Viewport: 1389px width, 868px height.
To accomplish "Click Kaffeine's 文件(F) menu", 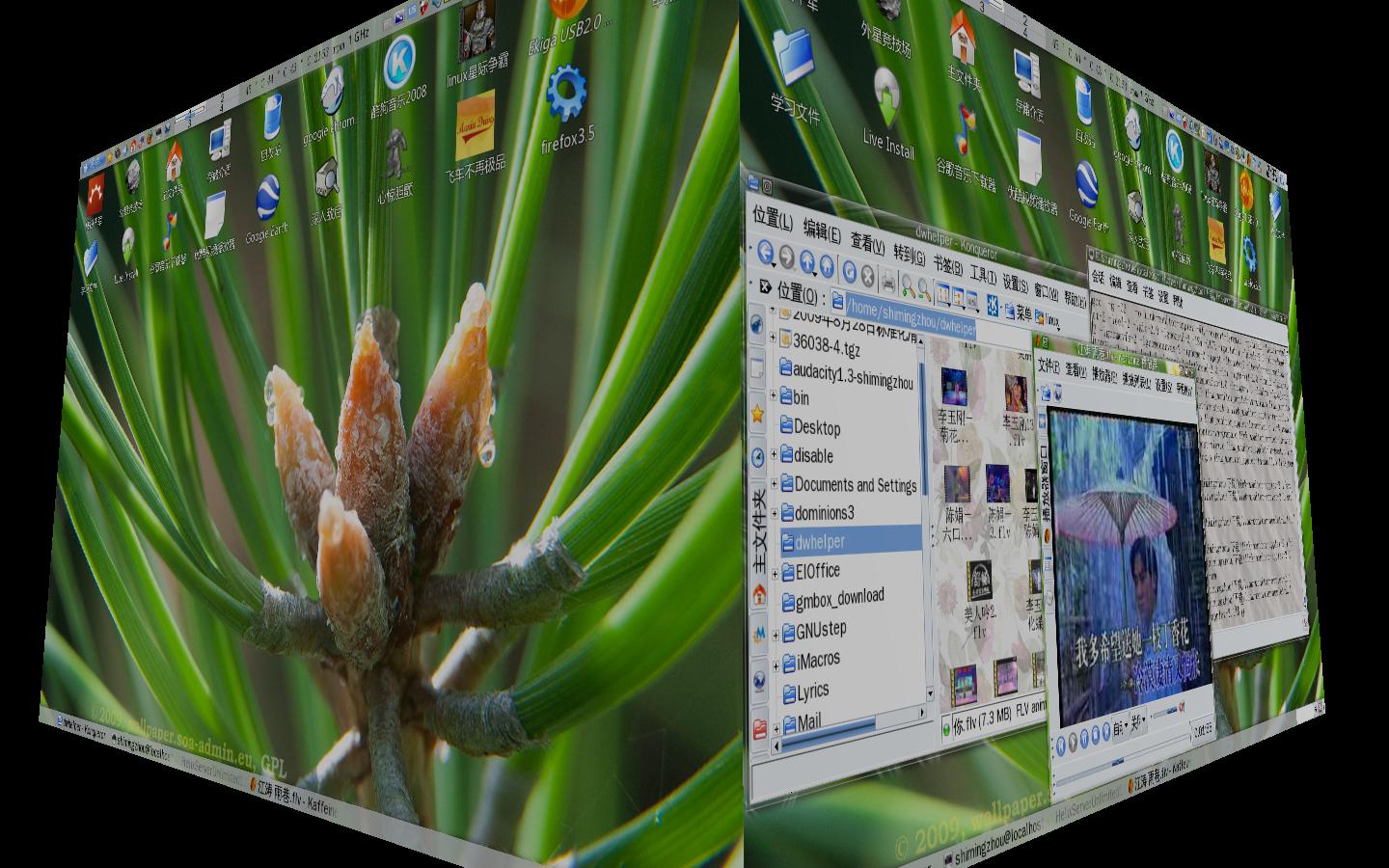I will 1049,367.
